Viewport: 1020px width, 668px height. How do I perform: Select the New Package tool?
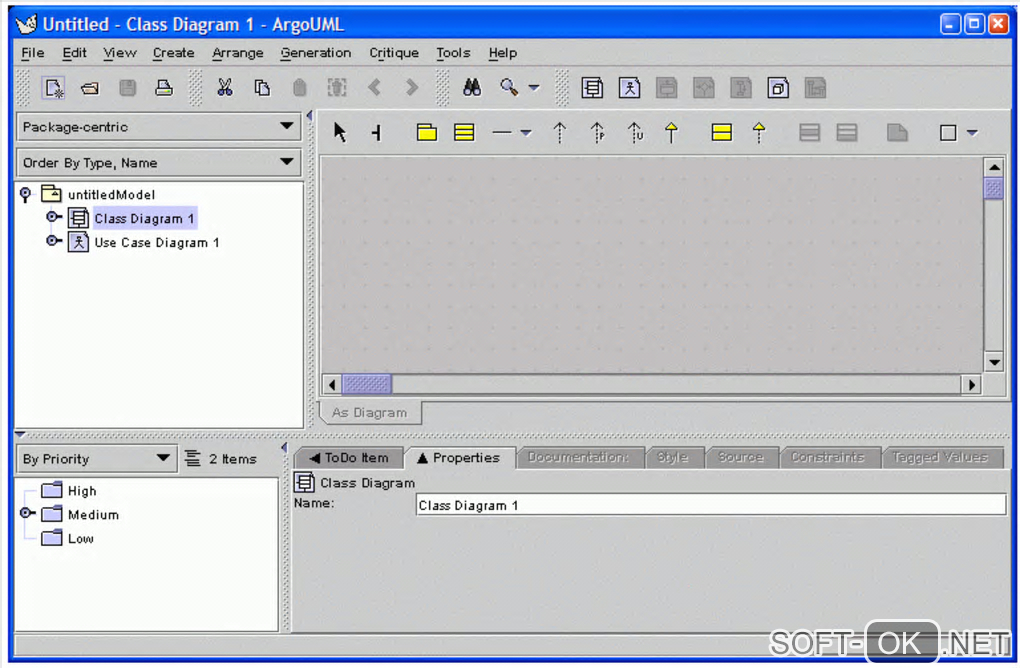click(x=427, y=133)
